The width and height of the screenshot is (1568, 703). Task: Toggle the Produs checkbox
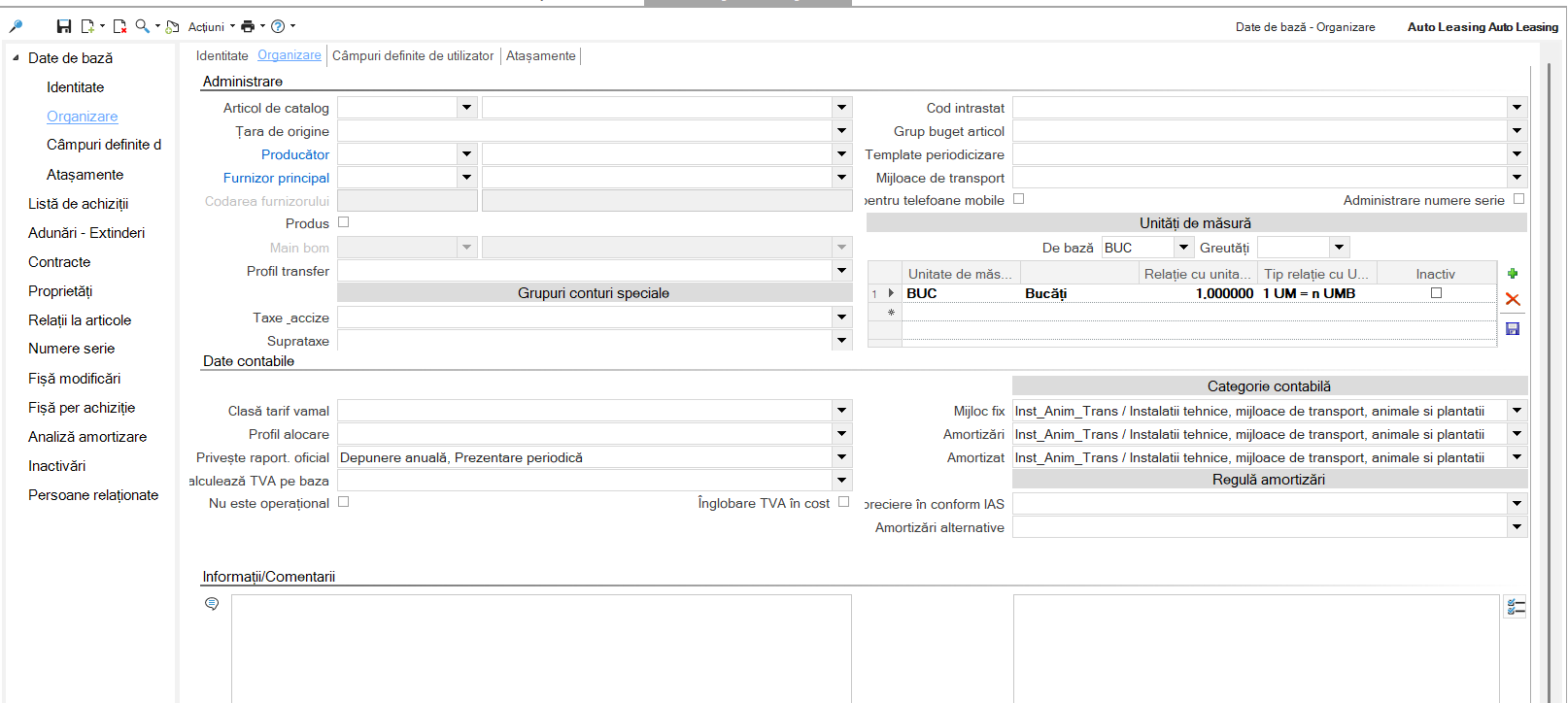343,222
